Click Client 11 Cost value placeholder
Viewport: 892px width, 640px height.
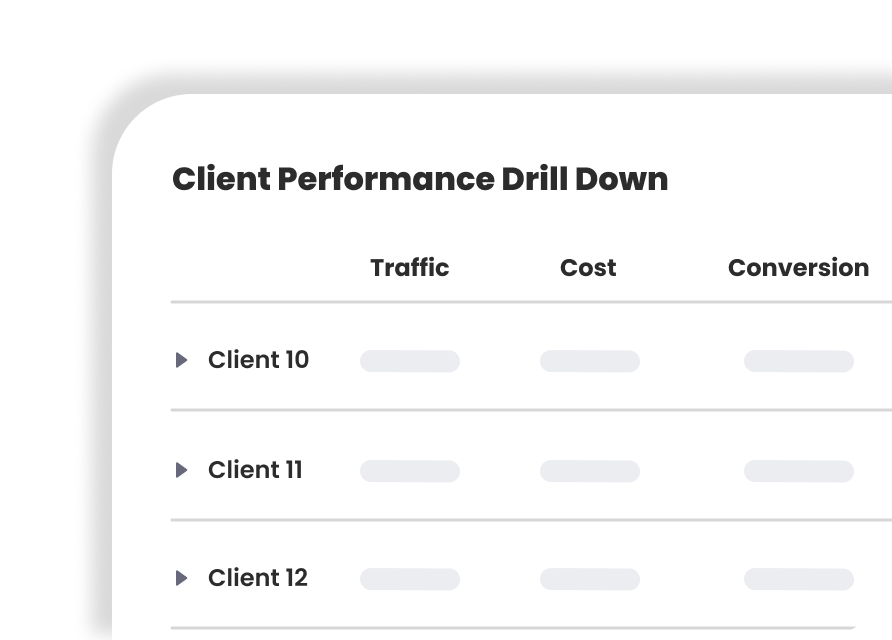589,471
